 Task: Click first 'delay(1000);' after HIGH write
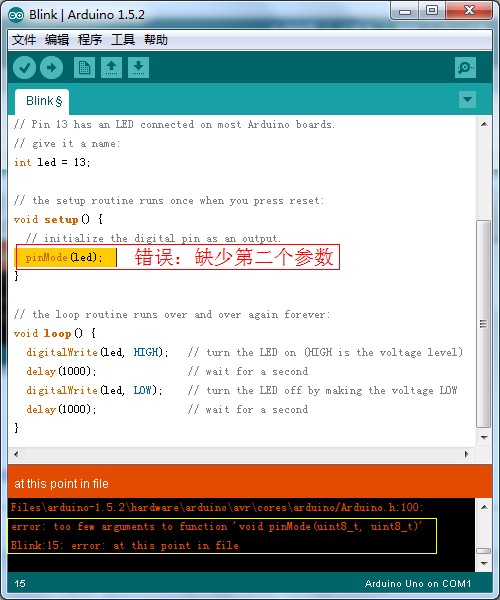[61, 371]
